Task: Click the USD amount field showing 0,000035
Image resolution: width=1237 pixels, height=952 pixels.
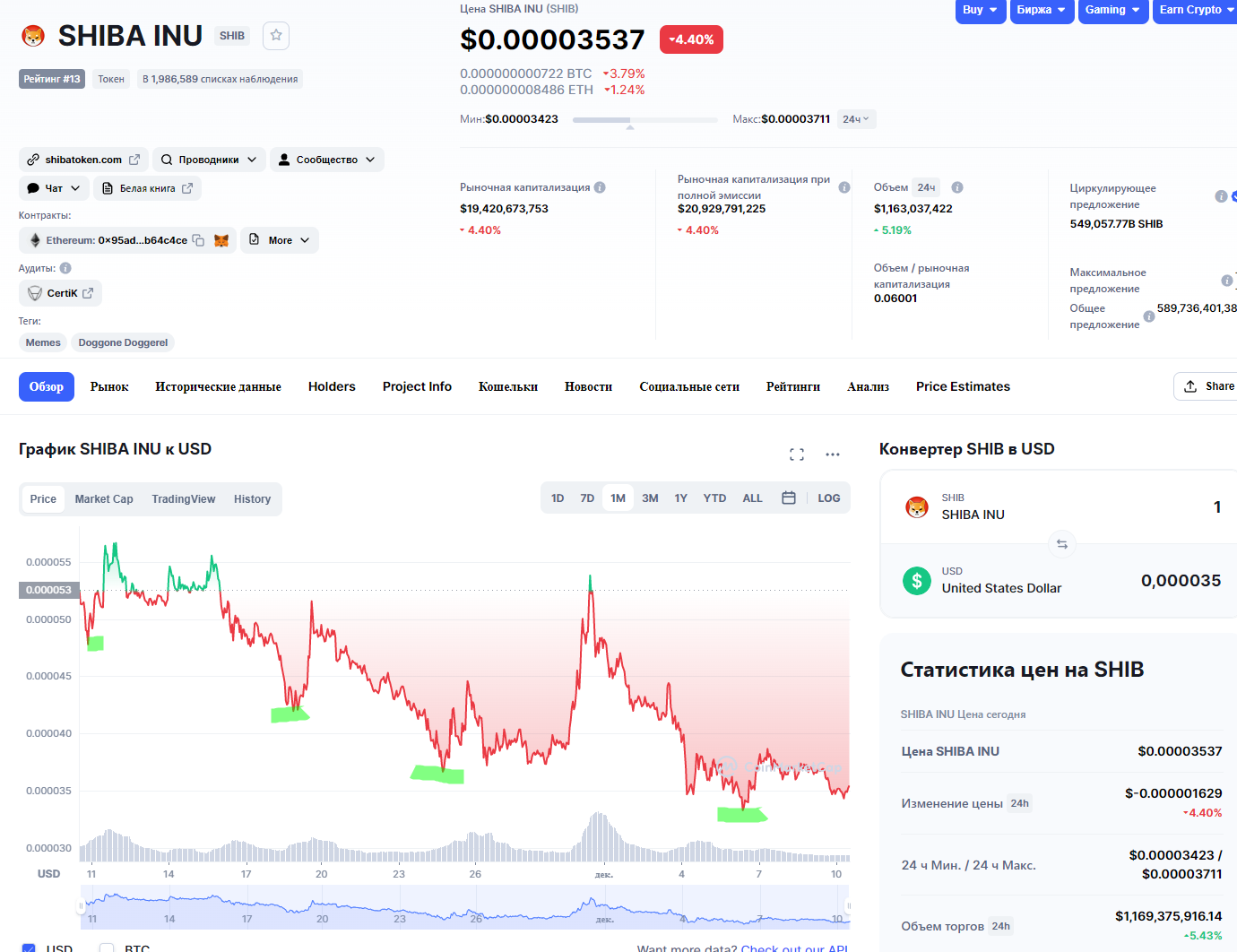Action: pos(1181,581)
